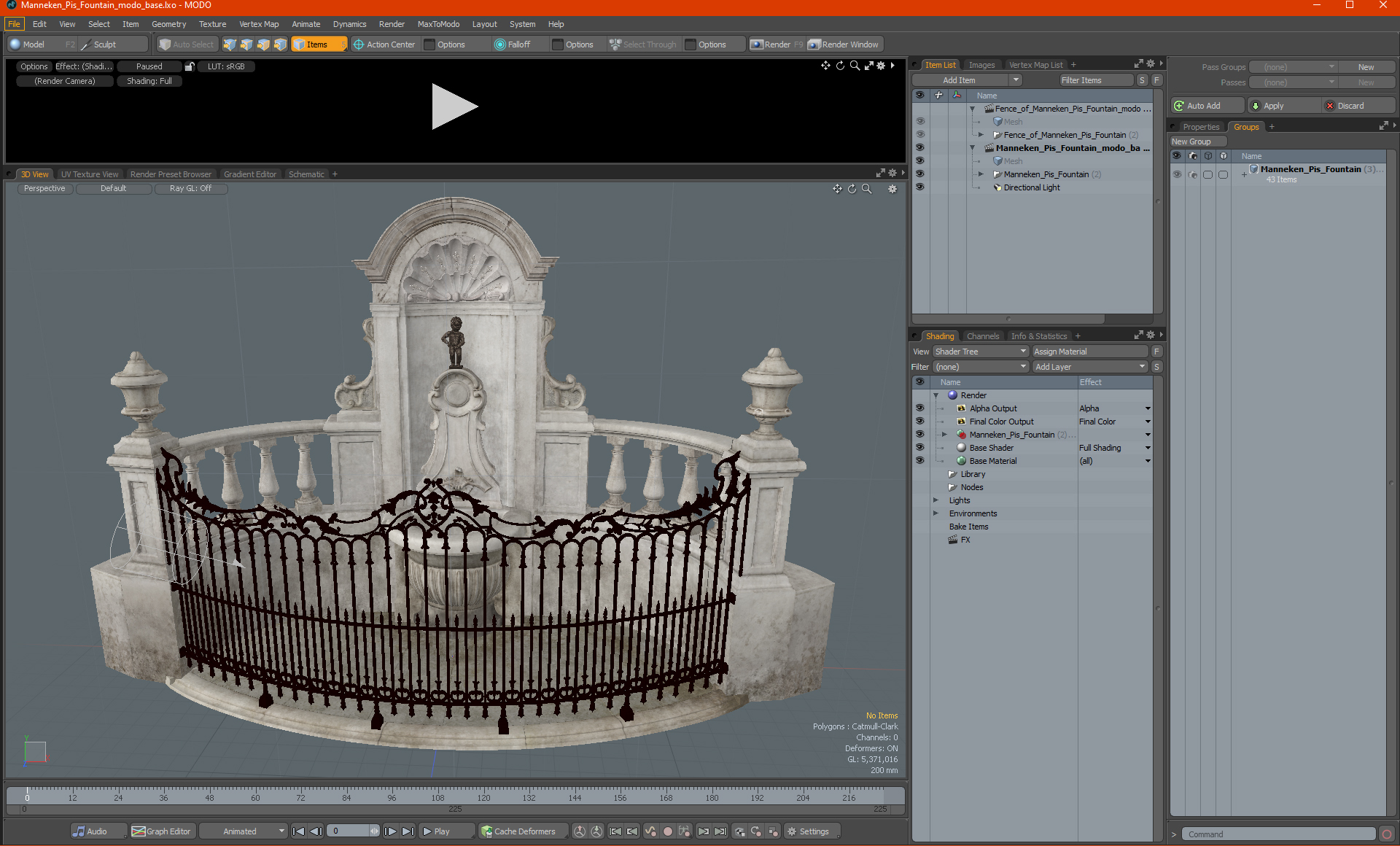Go to previous keyframe icon
The height and width of the screenshot is (846, 1400).
click(632, 831)
